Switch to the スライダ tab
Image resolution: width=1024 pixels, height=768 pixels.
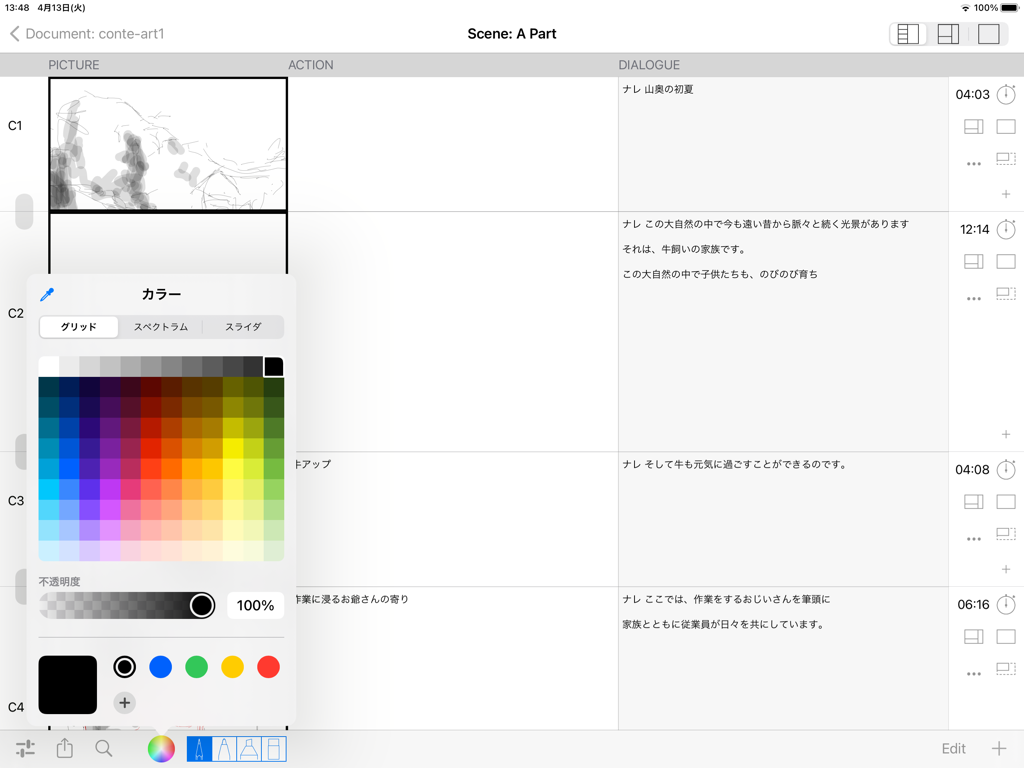click(242, 327)
